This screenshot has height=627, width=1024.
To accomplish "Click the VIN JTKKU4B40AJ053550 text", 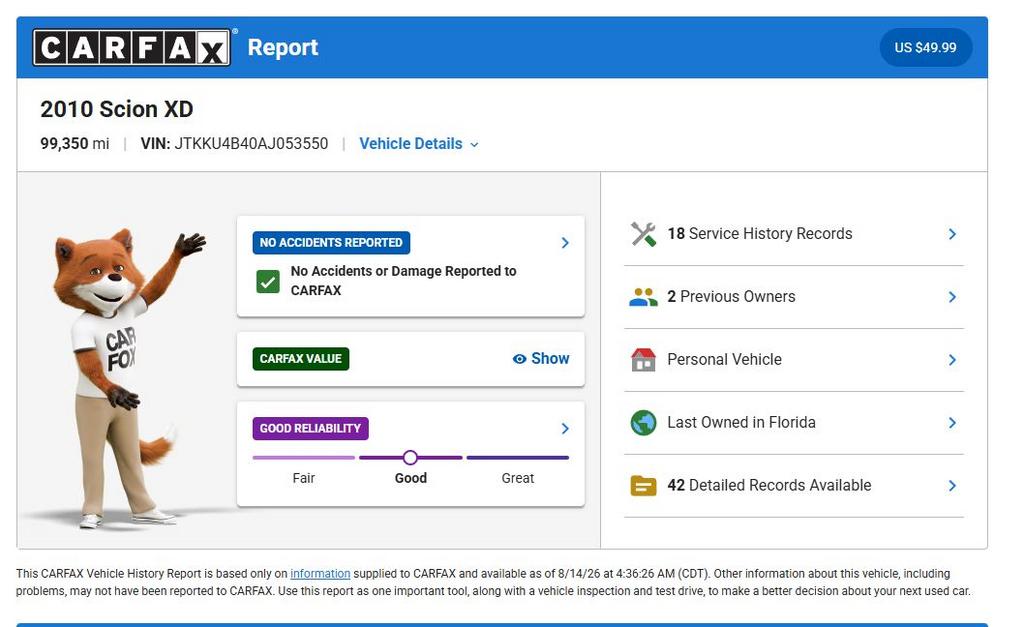I will [234, 144].
